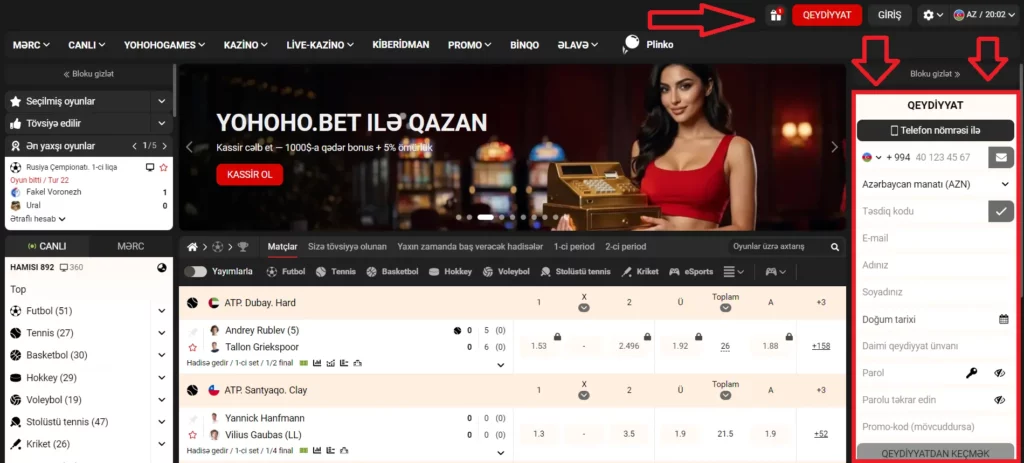Toggle the Yayımlarla switch
Image resolution: width=1024 pixels, height=463 pixels.
[x=195, y=272]
